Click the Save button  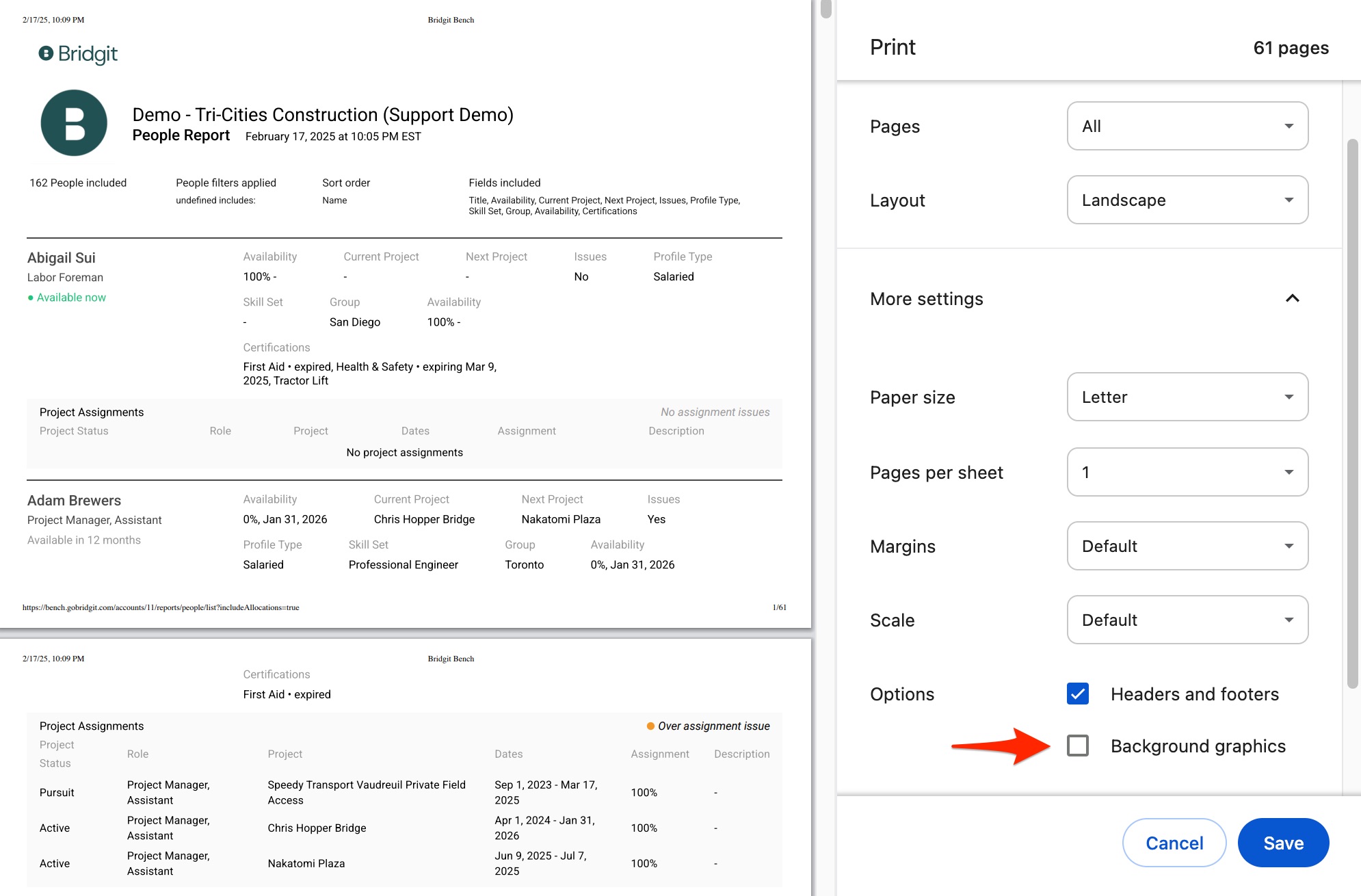click(x=1283, y=843)
